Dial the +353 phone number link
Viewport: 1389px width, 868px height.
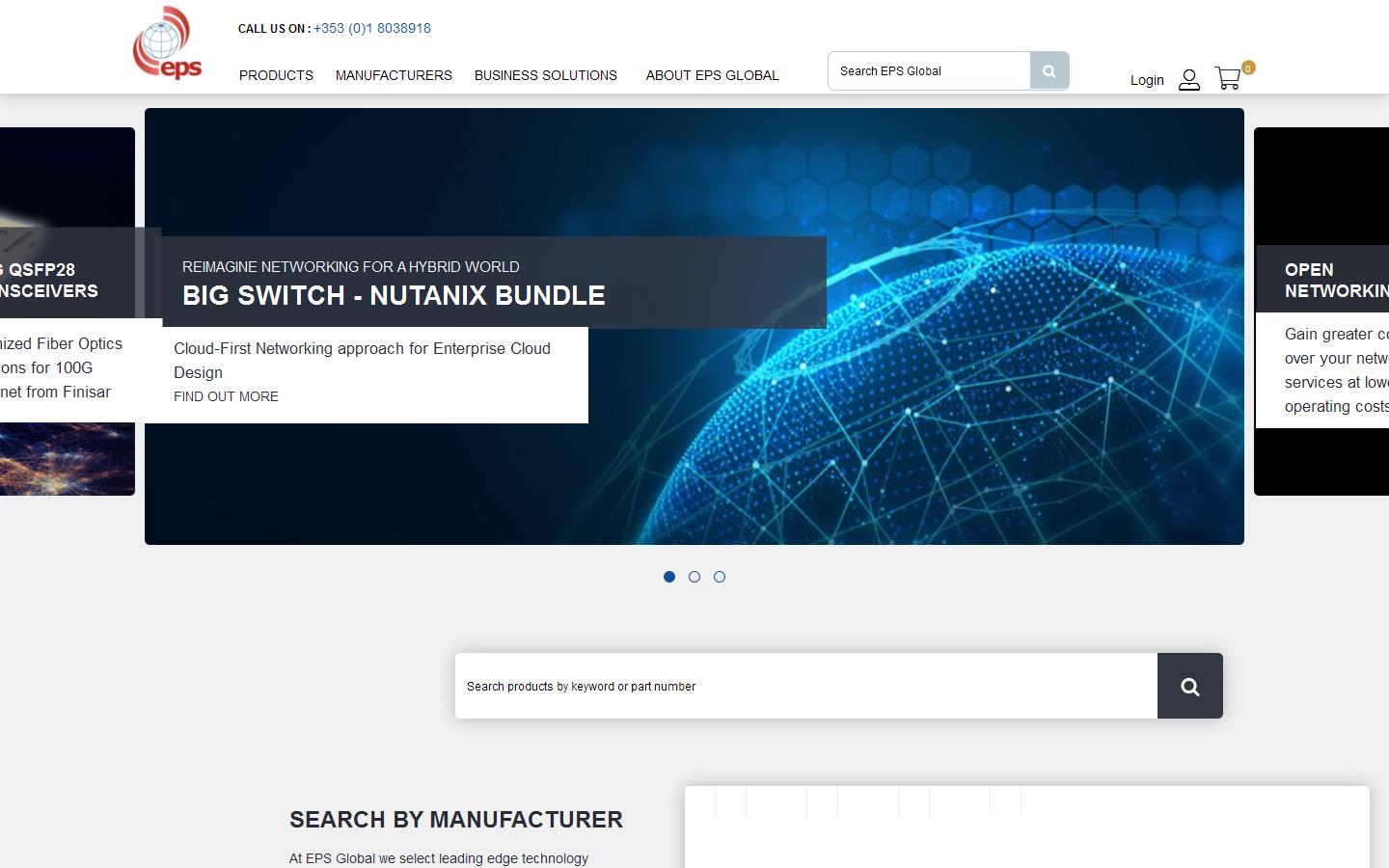pyautogui.click(x=371, y=28)
